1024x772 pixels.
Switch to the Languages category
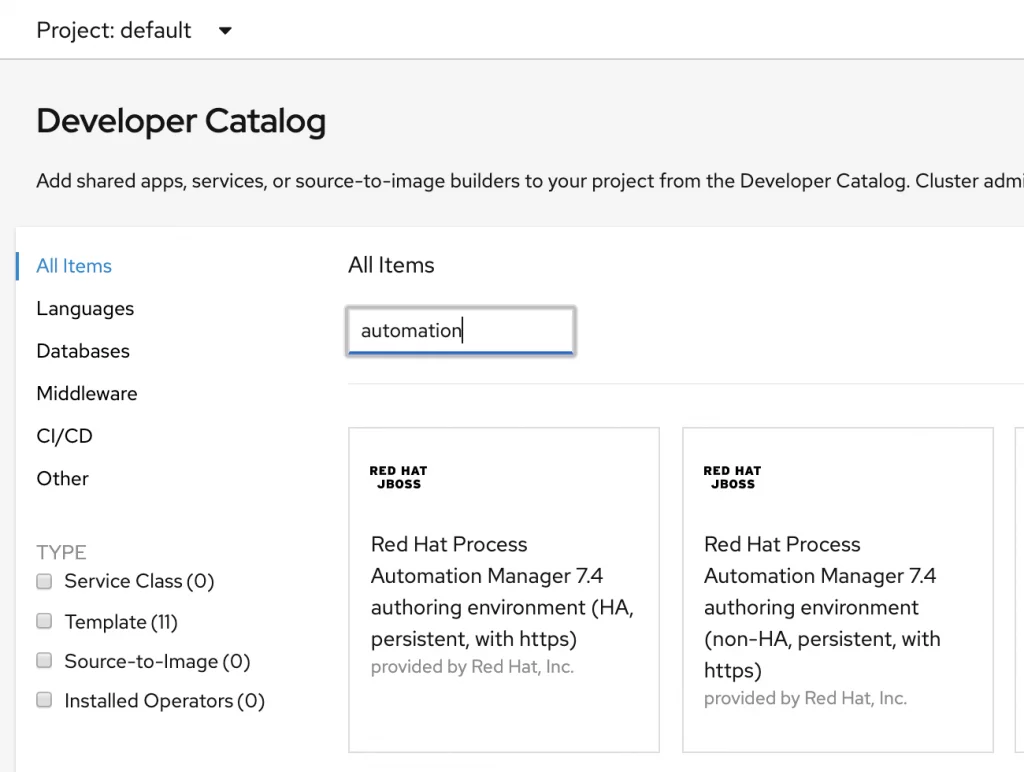click(x=85, y=309)
